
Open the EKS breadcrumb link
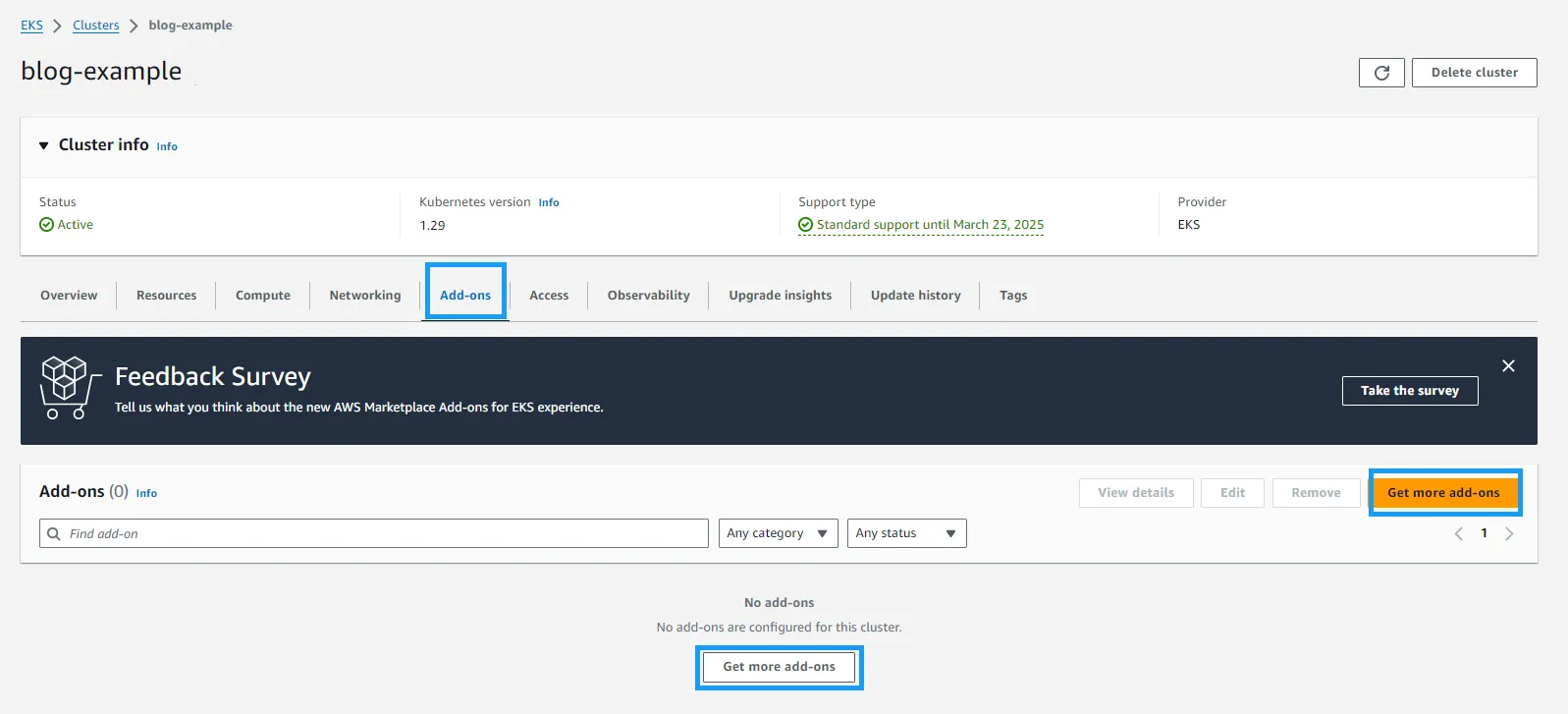click(31, 26)
